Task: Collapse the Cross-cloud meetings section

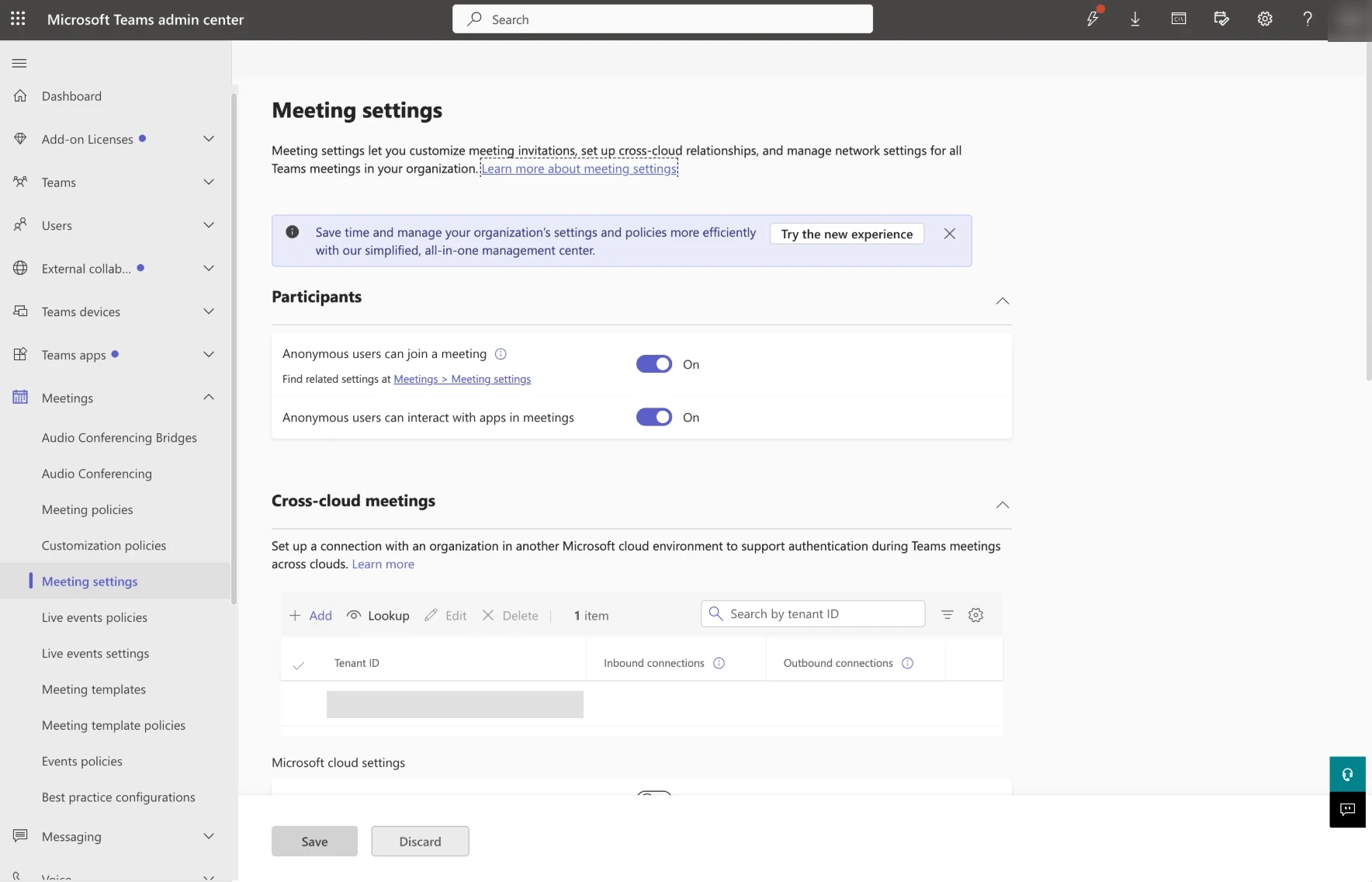Action: pos(1003,505)
